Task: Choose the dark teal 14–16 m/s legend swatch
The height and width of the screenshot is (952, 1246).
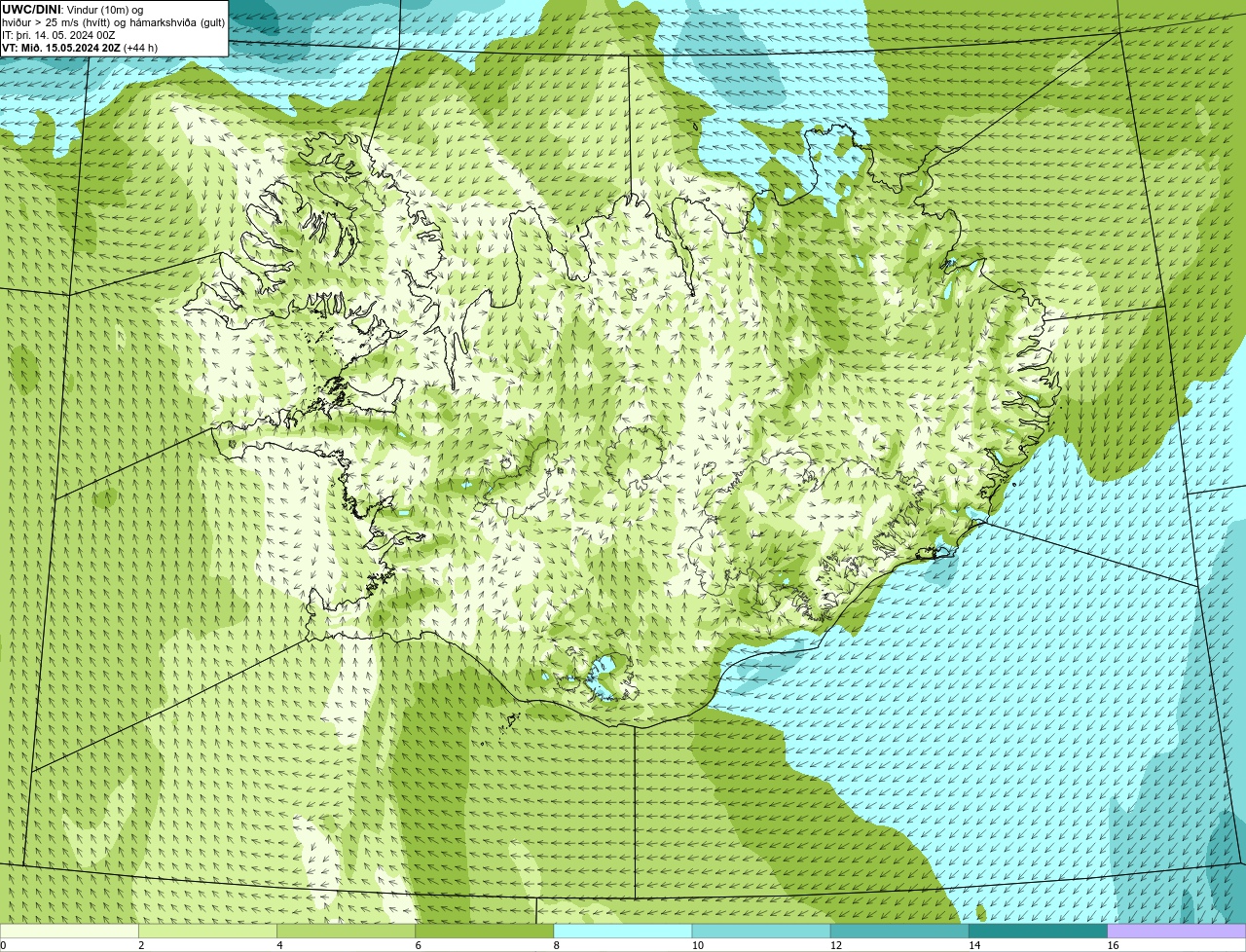Action: point(1038,931)
